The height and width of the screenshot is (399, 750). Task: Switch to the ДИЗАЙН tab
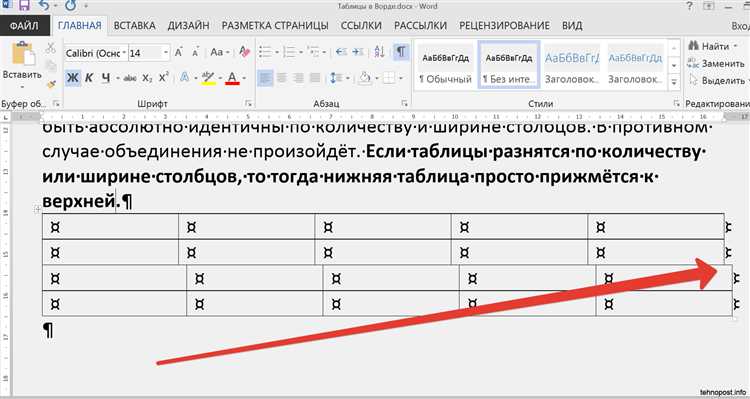(x=188, y=26)
